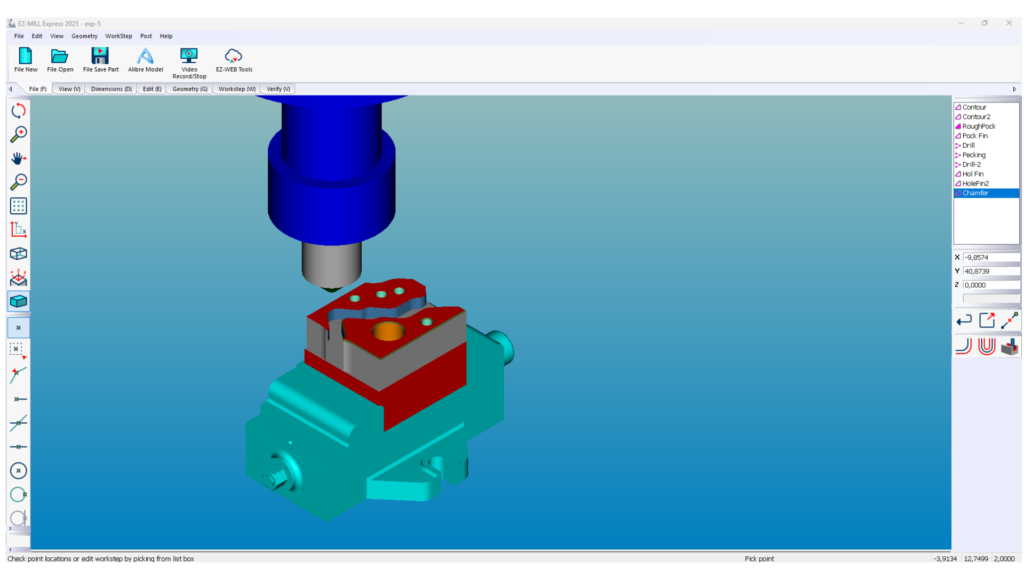
Task: Switch to the Dimensions (D) tab
Action: pos(111,89)
